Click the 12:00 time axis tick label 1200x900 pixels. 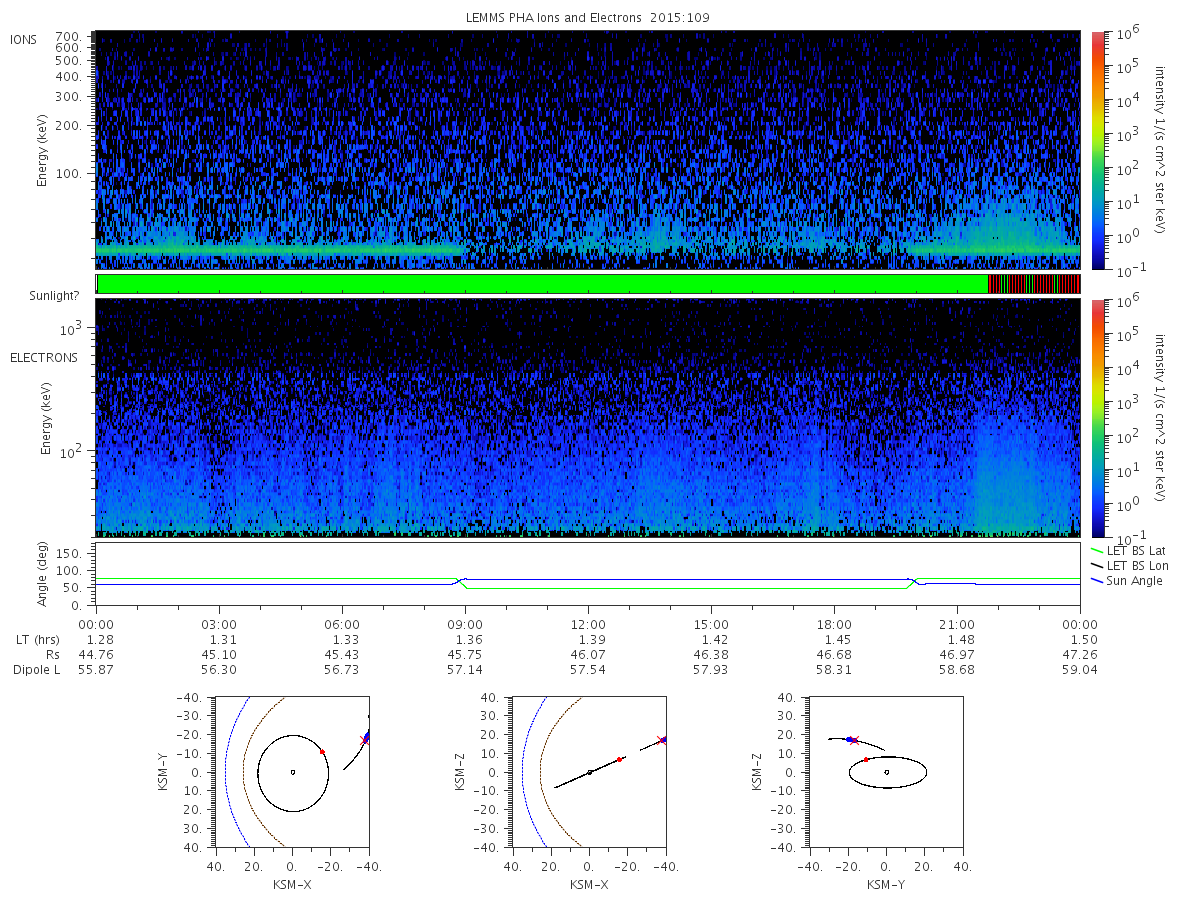[588, 623]
